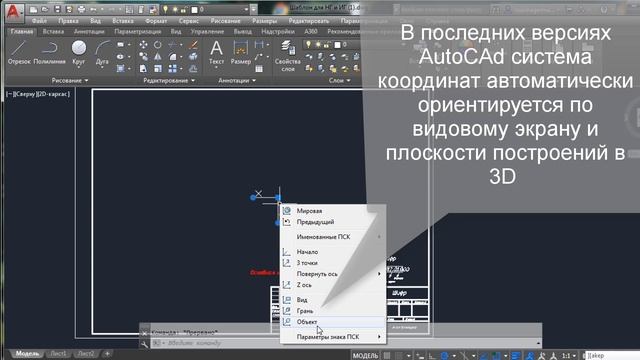The image size is (640, 360).
Task: Toggle grid display in status bar
Action: [x=387, y=356]
